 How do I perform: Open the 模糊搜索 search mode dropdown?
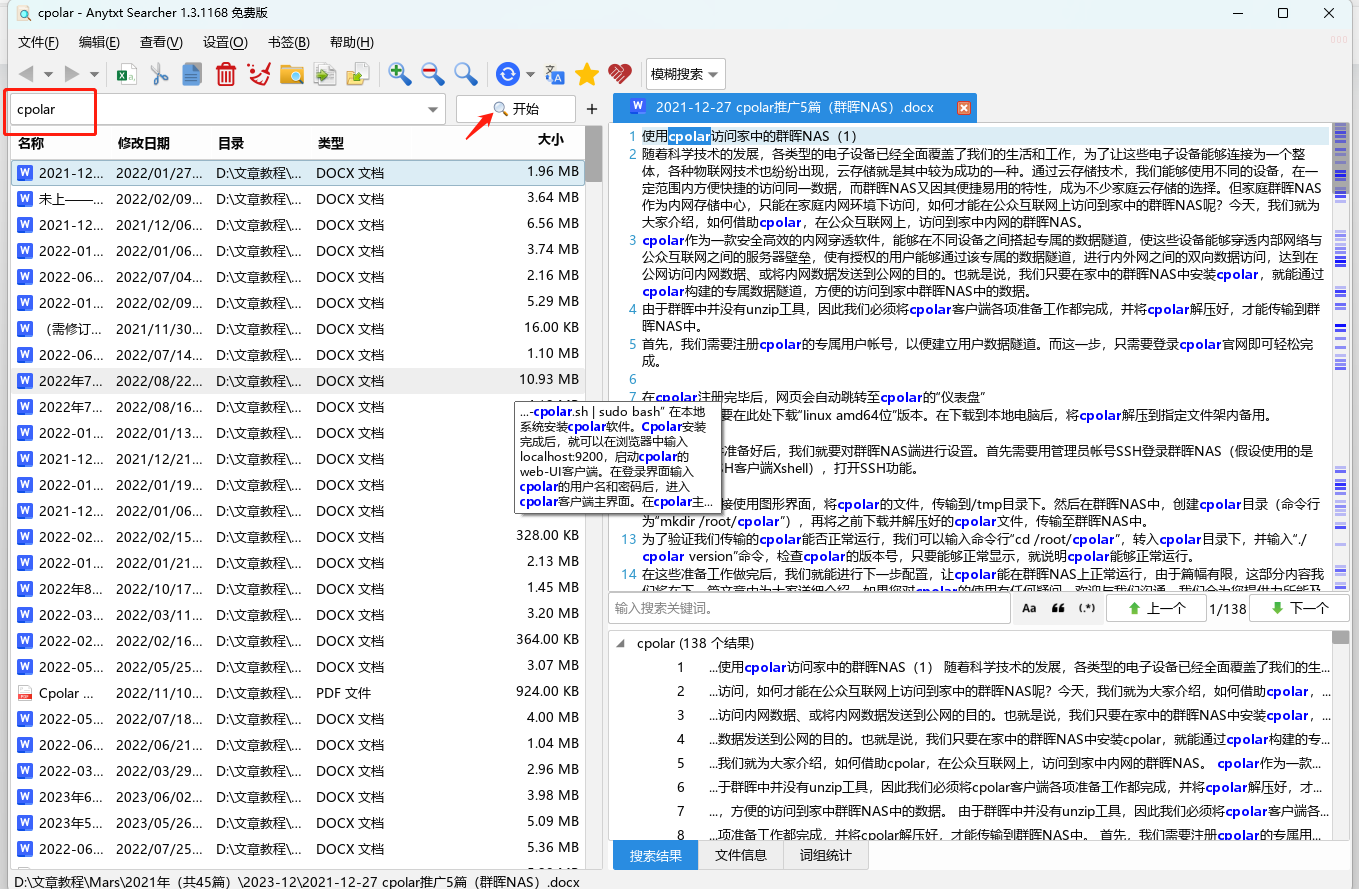[x=685, y=73]
